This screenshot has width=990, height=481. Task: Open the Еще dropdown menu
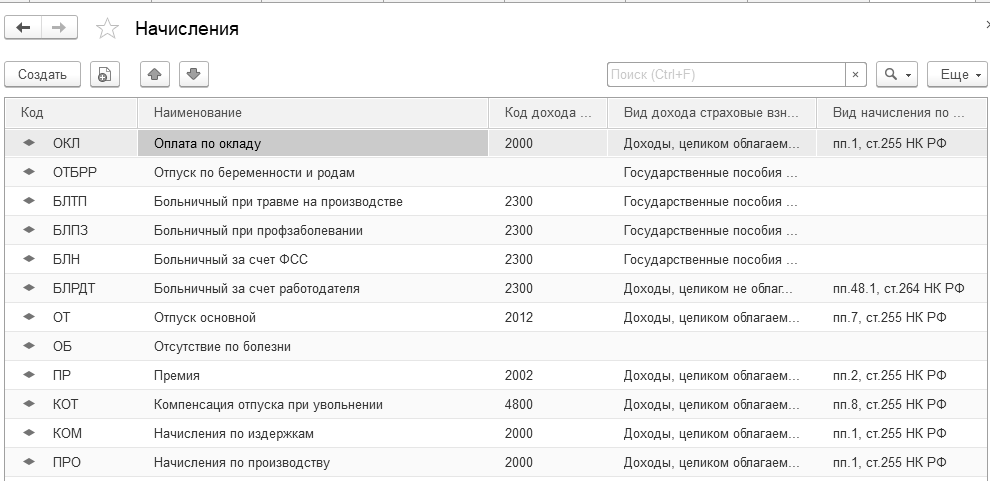tap(956, 74)
